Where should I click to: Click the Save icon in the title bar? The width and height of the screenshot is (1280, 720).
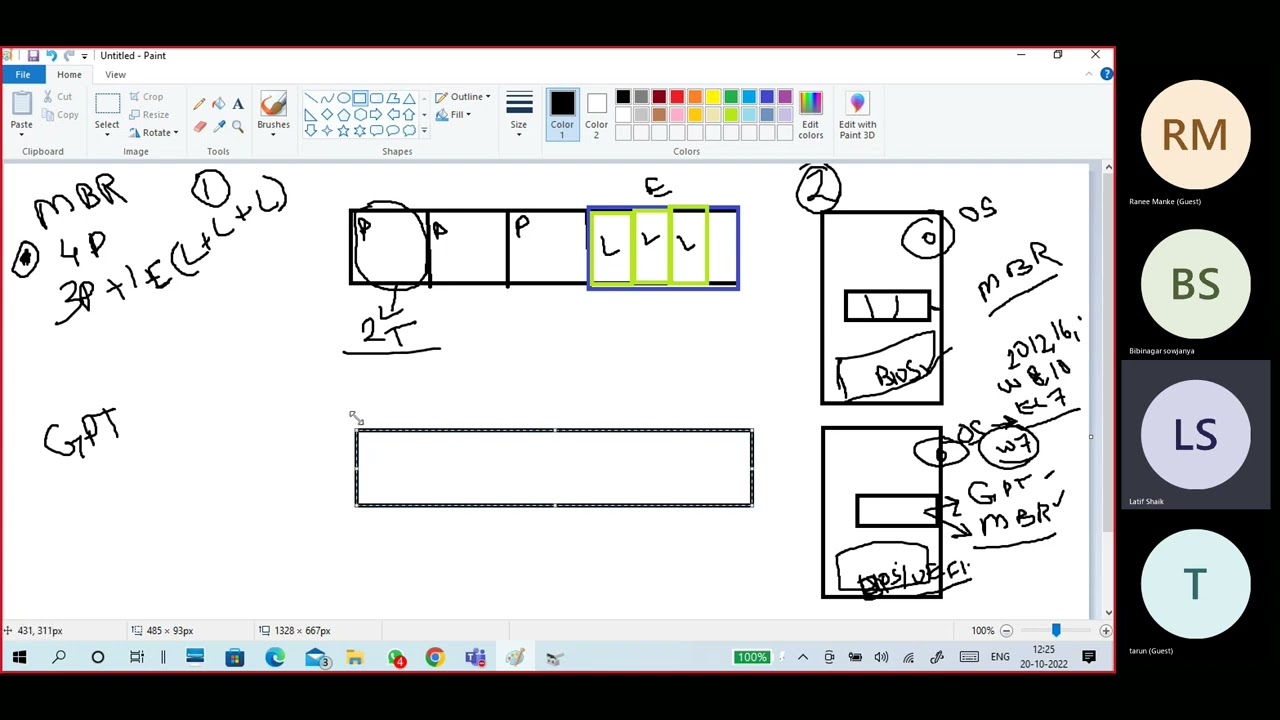(33, 55)
